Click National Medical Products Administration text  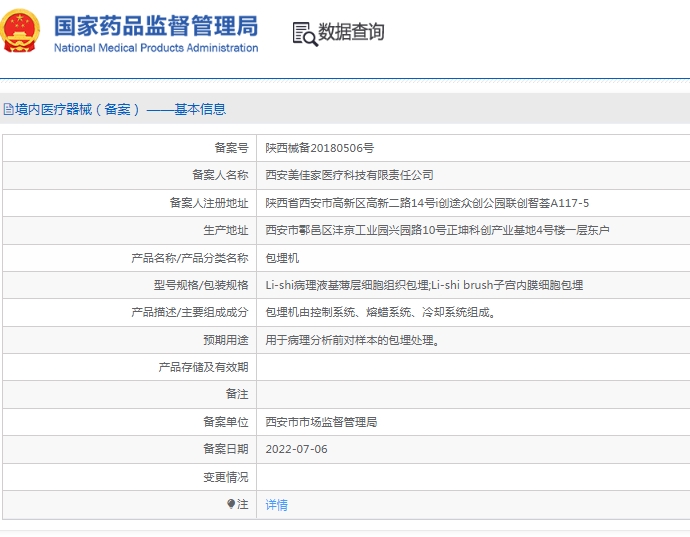tap(156, 48)
